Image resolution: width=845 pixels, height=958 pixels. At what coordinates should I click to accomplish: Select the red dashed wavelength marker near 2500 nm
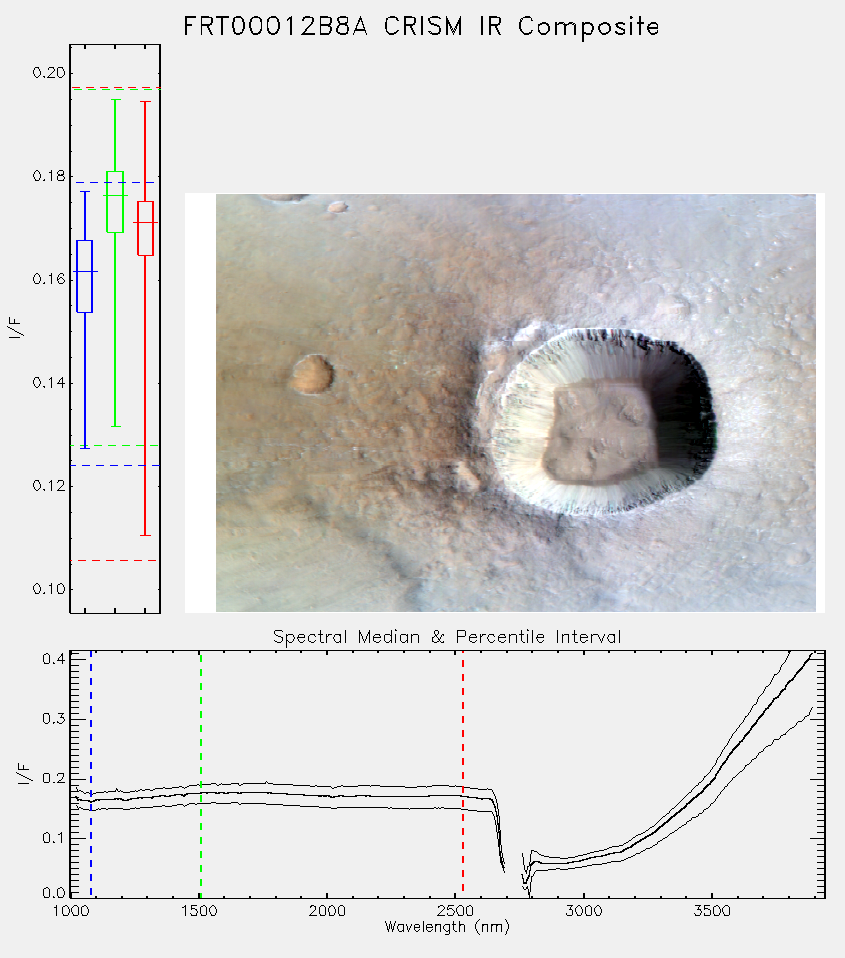463,774
